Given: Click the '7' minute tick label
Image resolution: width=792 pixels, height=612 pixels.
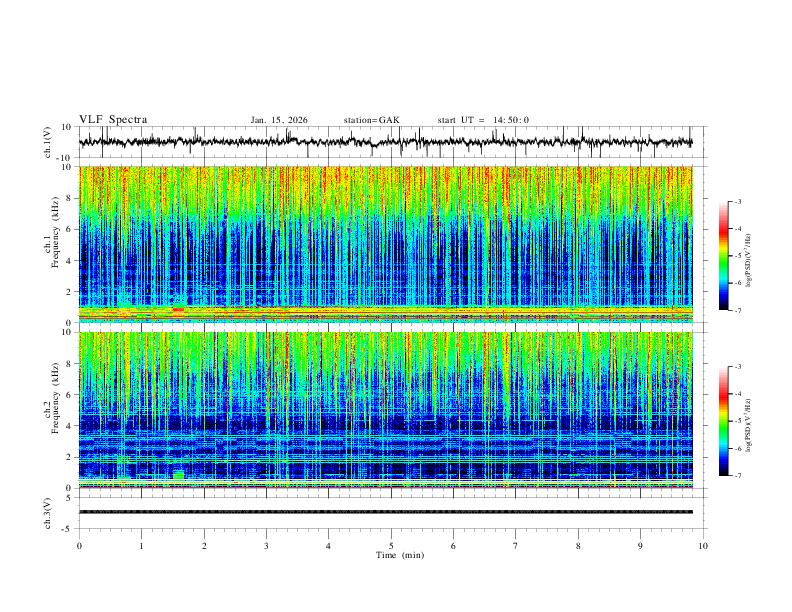Looking at the screenshot, I should (516, 546).
